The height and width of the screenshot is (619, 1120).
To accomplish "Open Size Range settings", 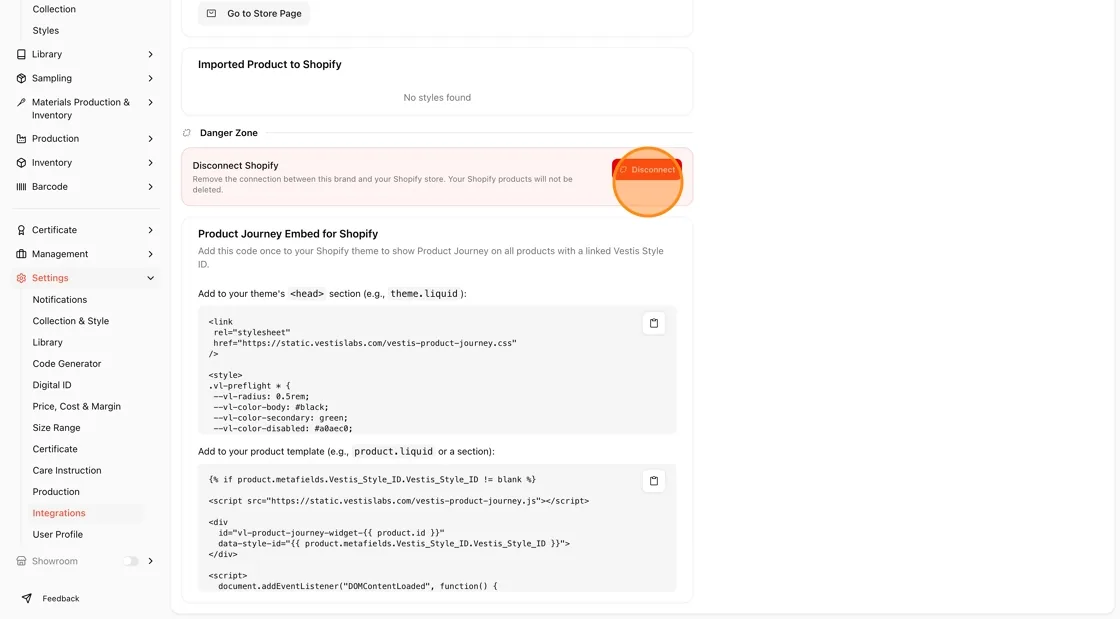I will pyautogui.click(x=56, y=428).
